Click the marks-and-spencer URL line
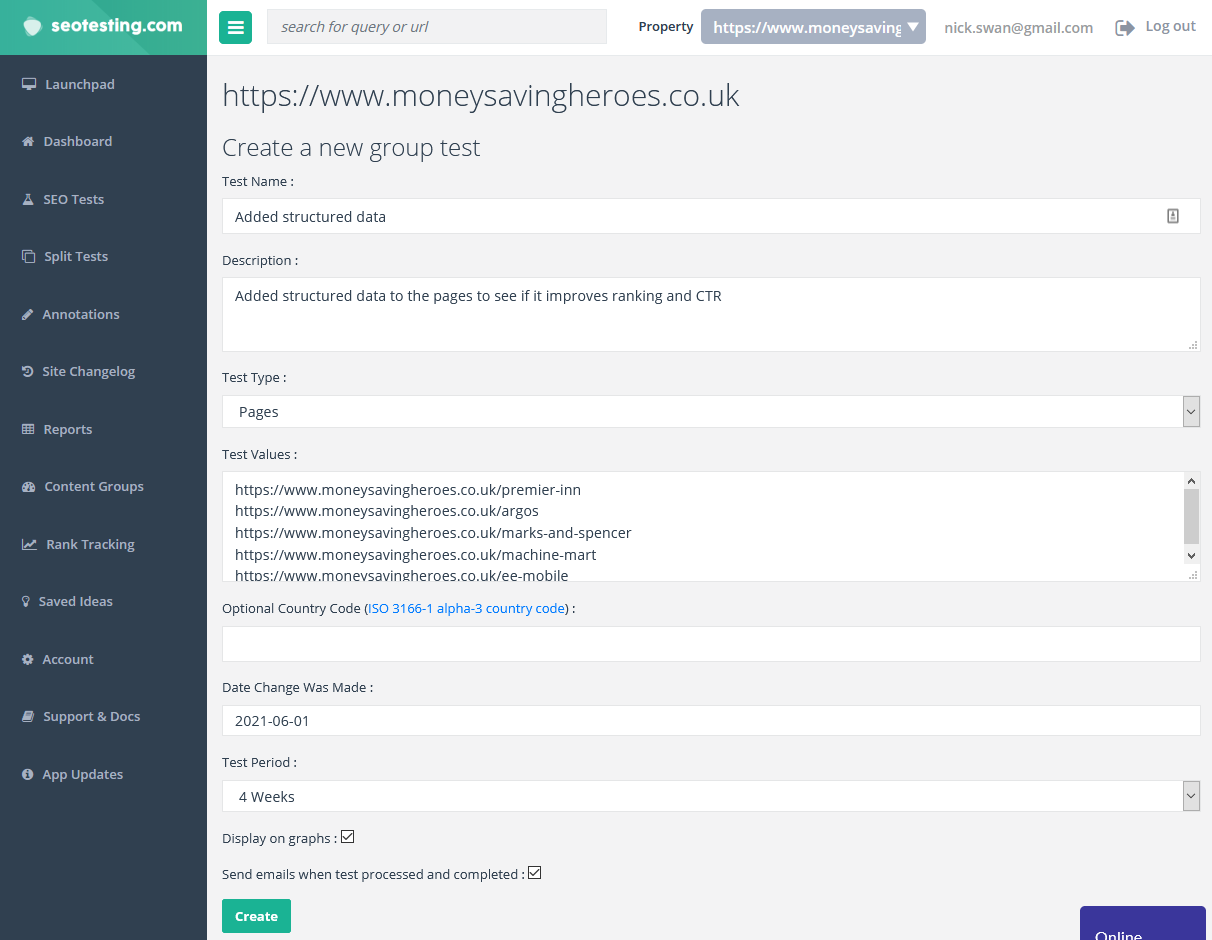Screen dimensions: 1212x940 (433, 533)
